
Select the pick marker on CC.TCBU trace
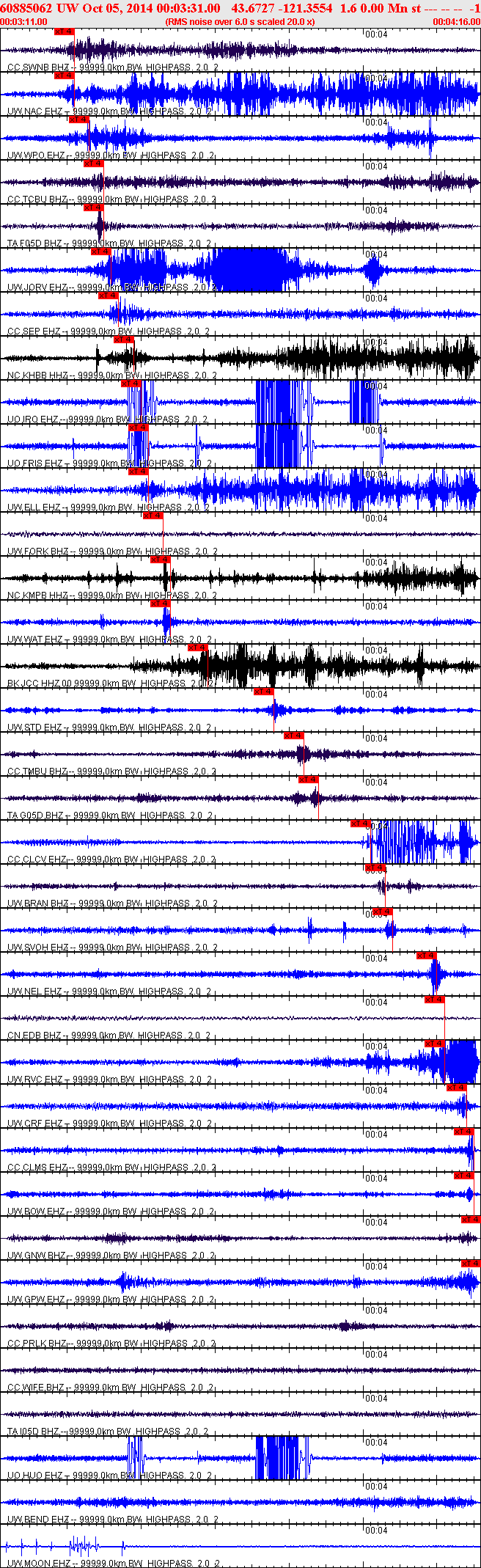[94, 164]
